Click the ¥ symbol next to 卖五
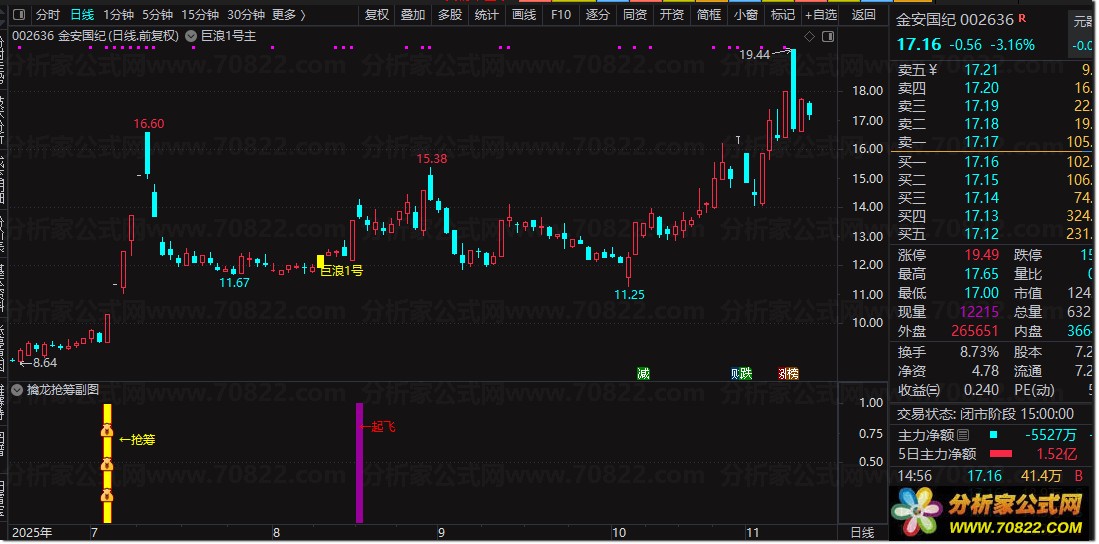The height and width of the screenshot is (544, 1099). tap(933, 69)
